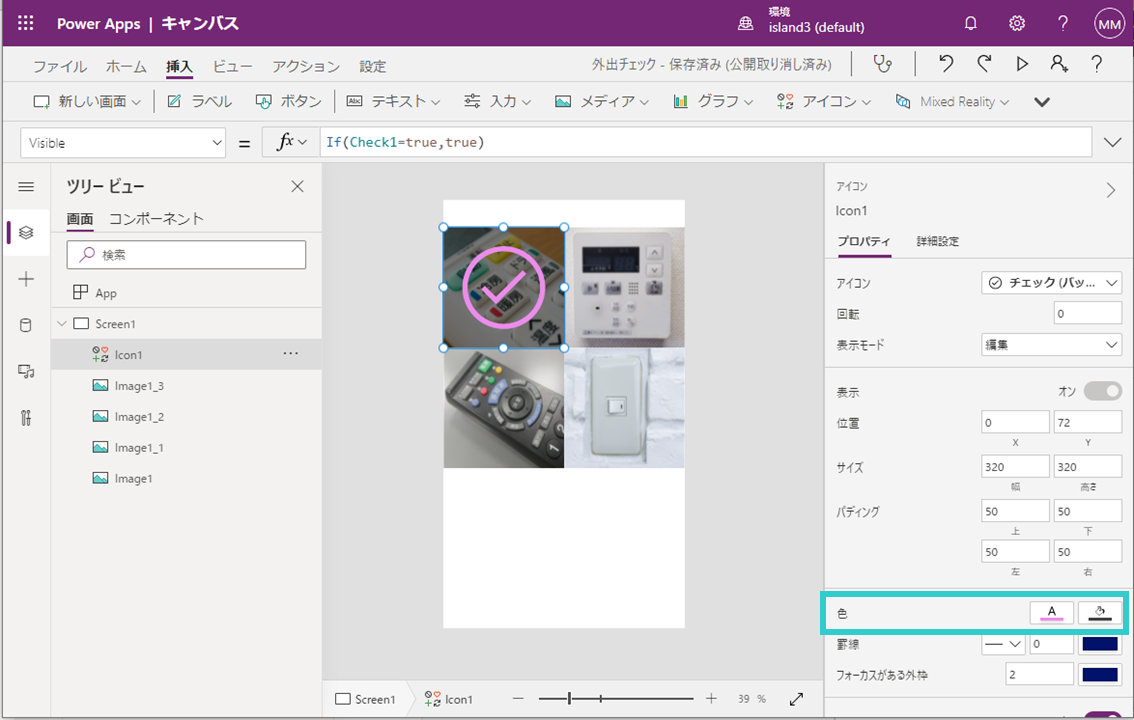
Task: Zoom in with the plus button
Action: click(x=712, y=698)
